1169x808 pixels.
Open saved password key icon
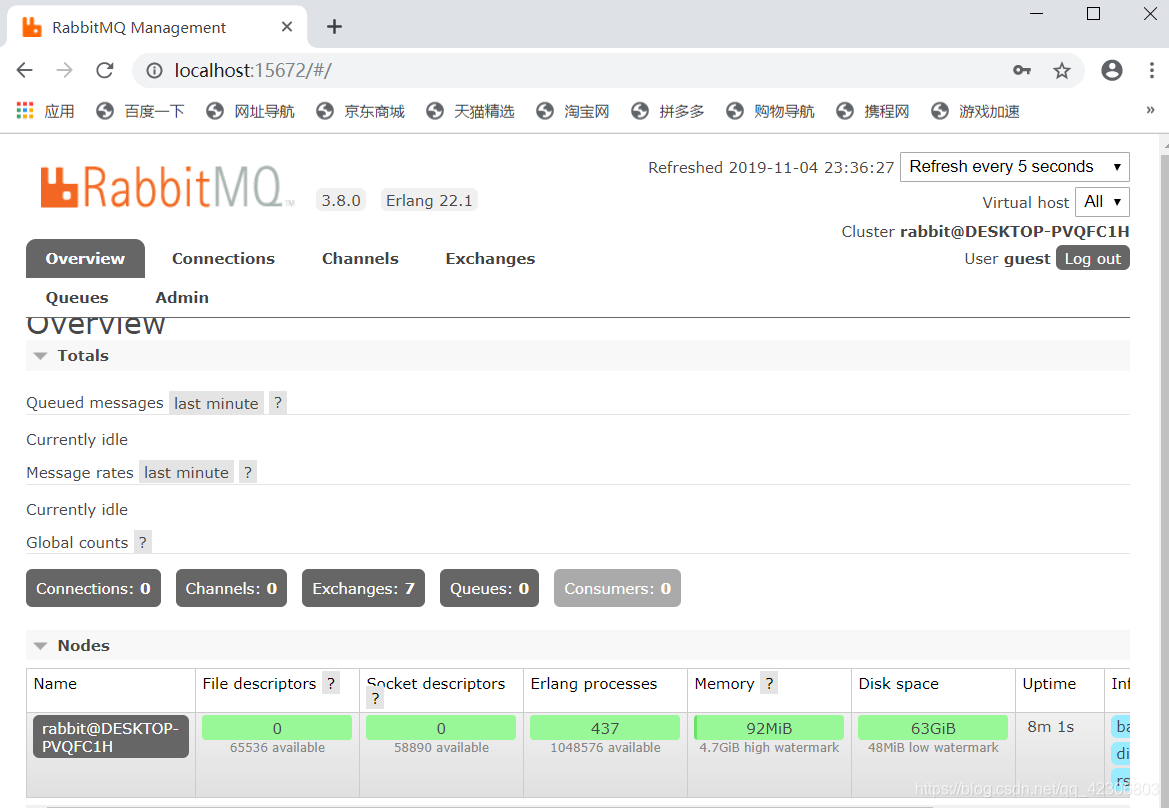tap(1021, 70)
